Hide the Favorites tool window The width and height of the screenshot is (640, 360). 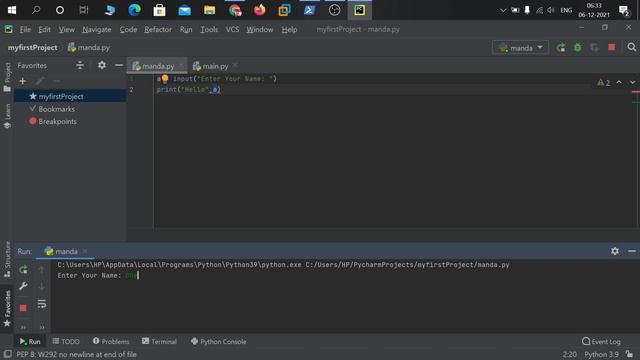coord(119,65)
